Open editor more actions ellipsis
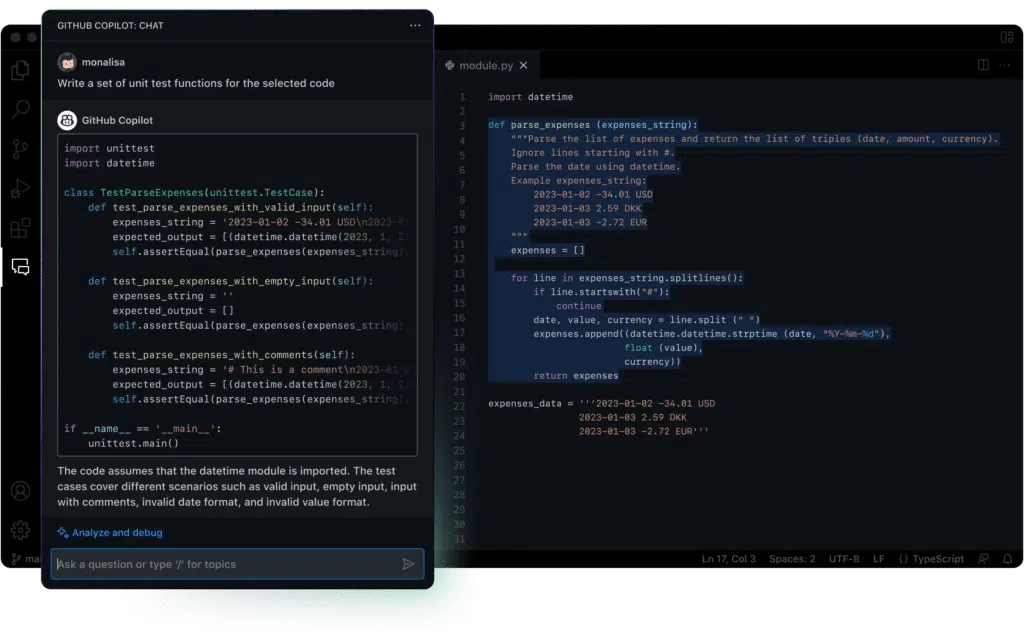 pyautogui.click(x=1004, y=65)
